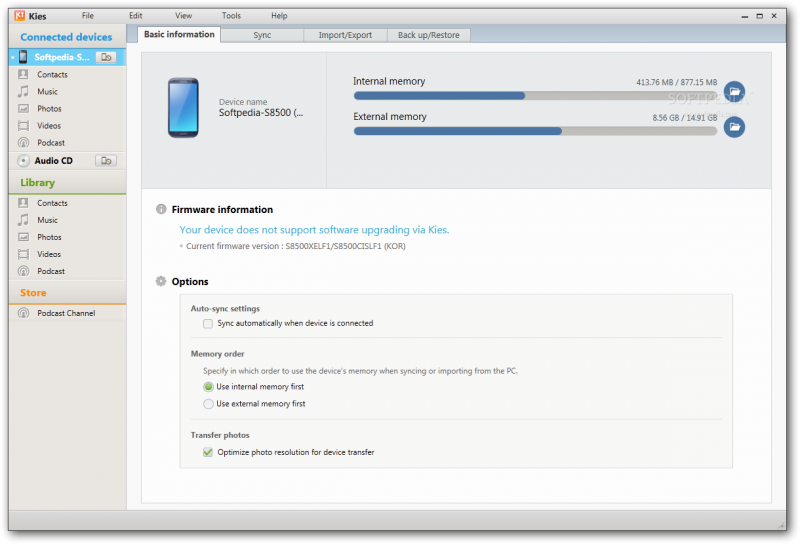Open Photos icon under Connected devices

tap(23, 109)
